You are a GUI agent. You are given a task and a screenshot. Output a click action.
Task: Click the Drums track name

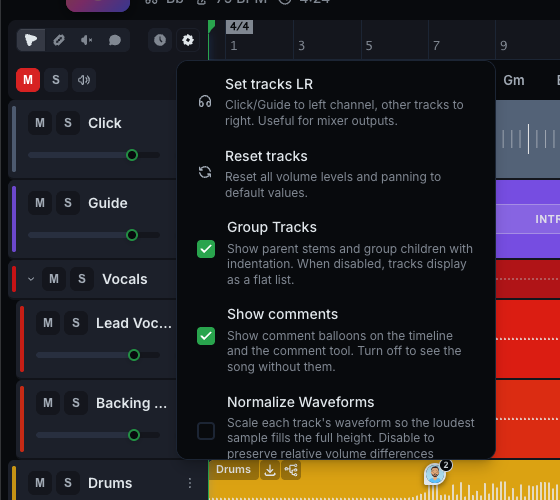coord(110,483)
